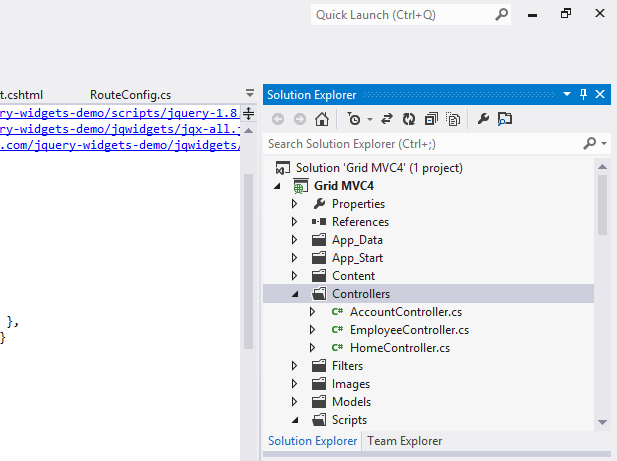Click the Search Solution Explorer field
Image resolution: width=617 pixels, height=461 pixels.
[425, 144]
